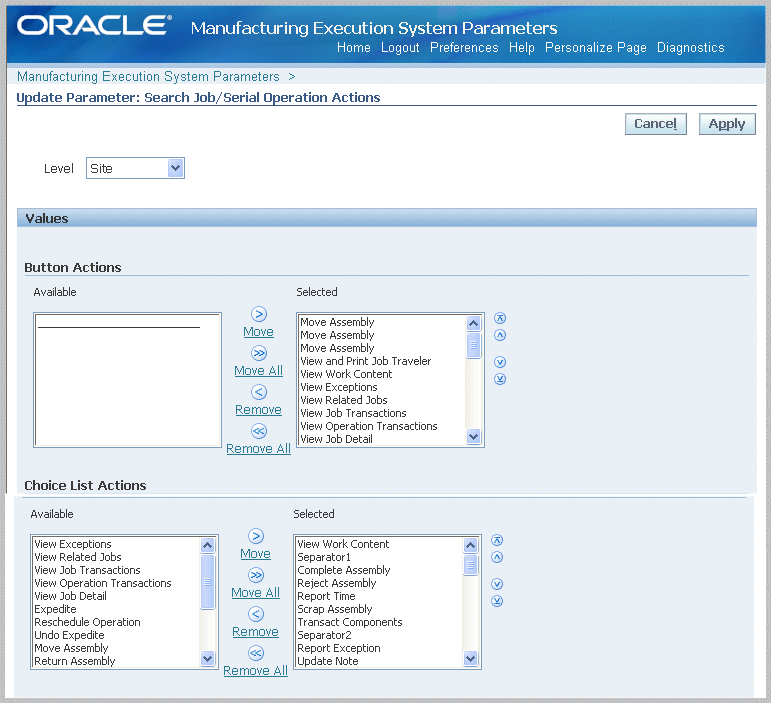Move selected Button Action to bottom icon

[x=500, y=379]
